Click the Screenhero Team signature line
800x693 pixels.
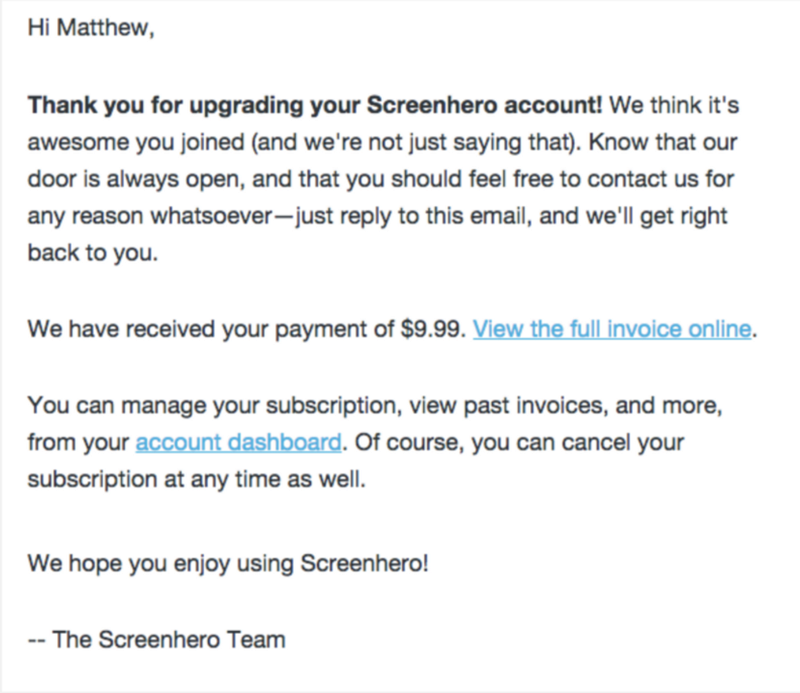click(x=157, y=640)
